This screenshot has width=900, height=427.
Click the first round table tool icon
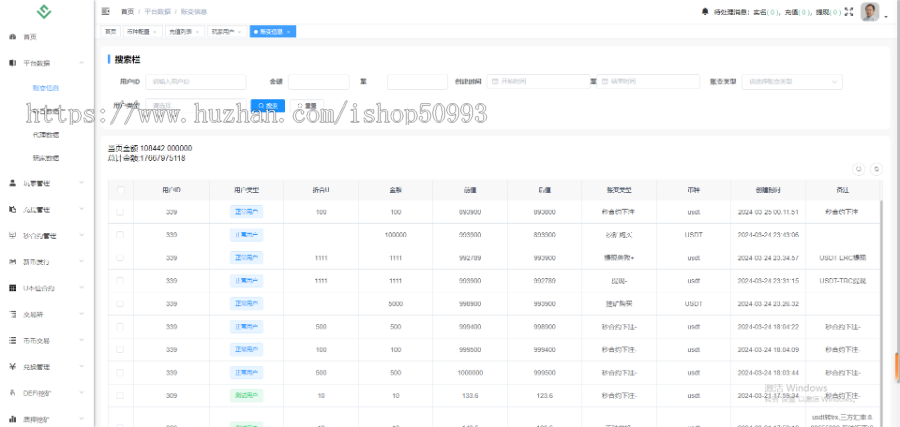coord(859,169)
